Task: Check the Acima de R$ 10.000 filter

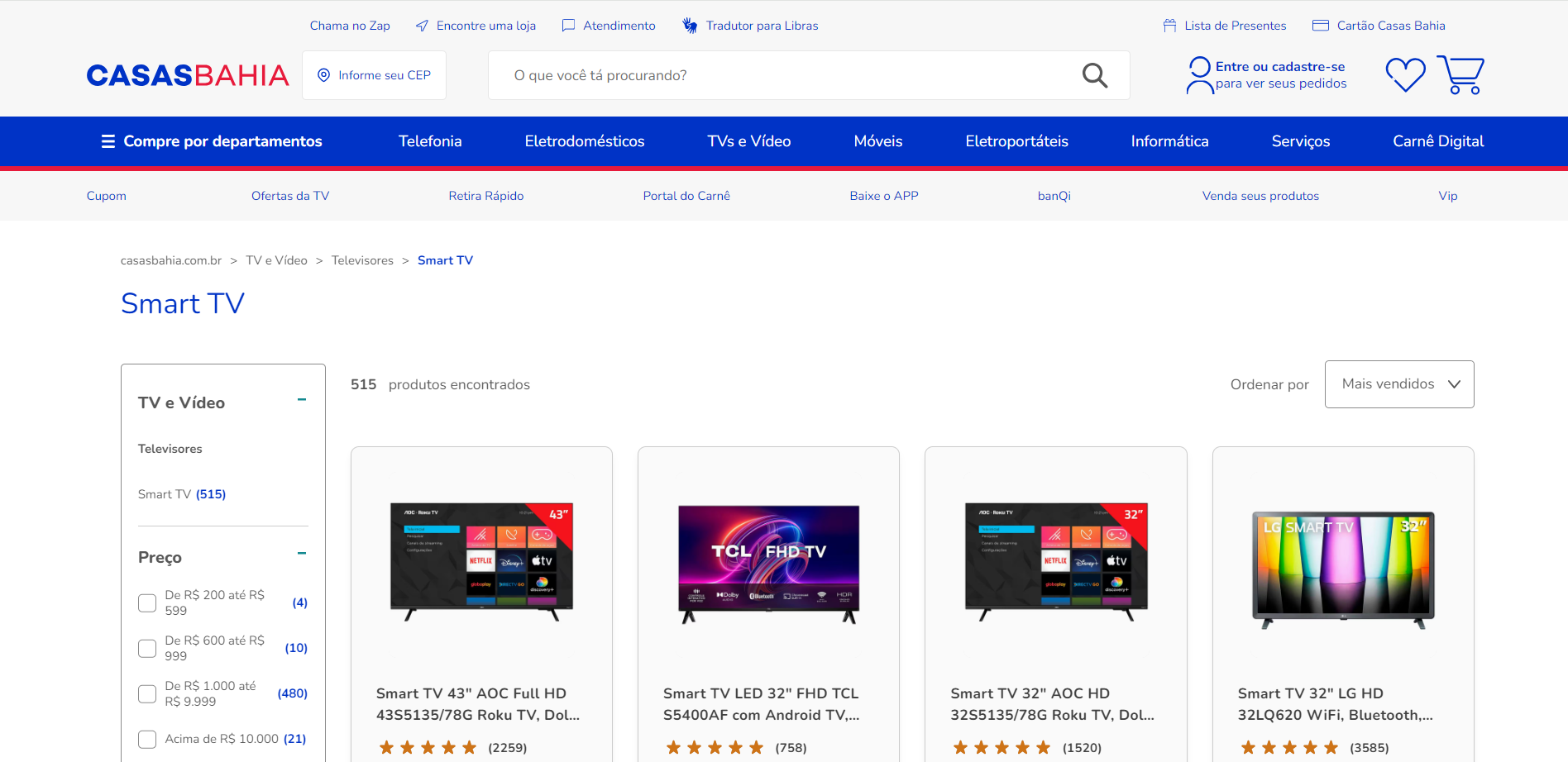Action: click(x=147, y=740)
